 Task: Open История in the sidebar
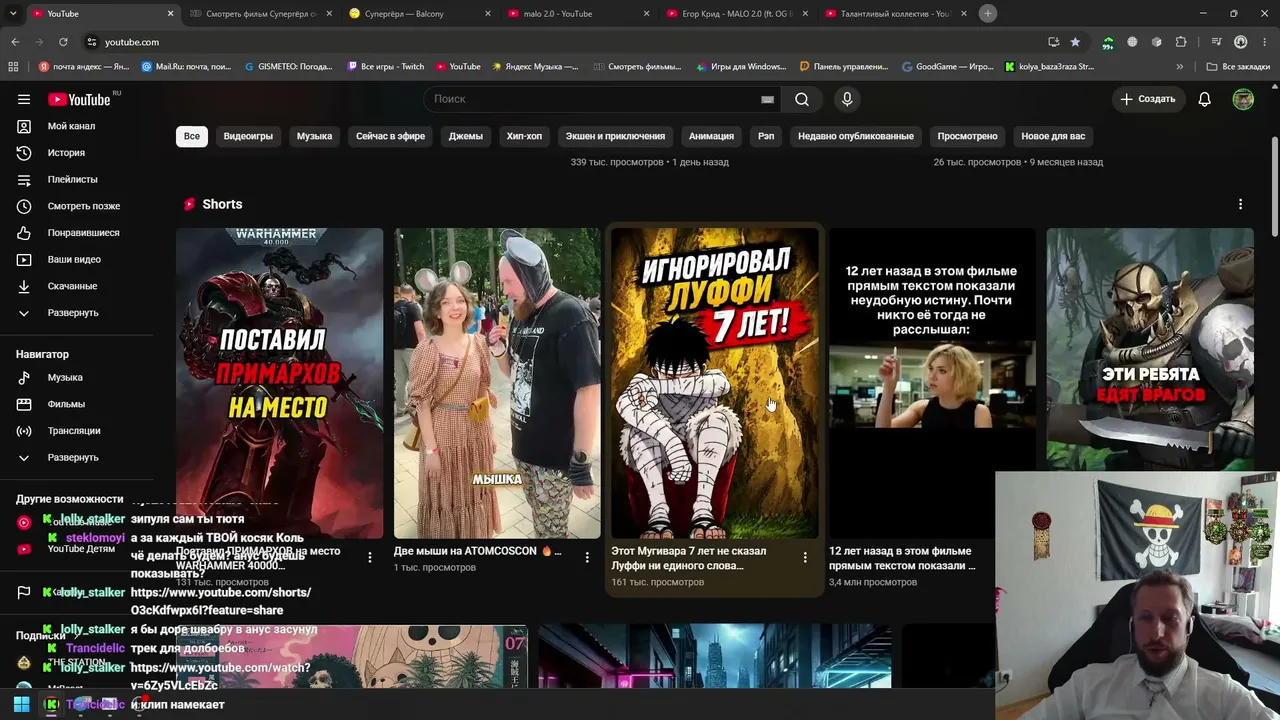[x=66, y=153]
